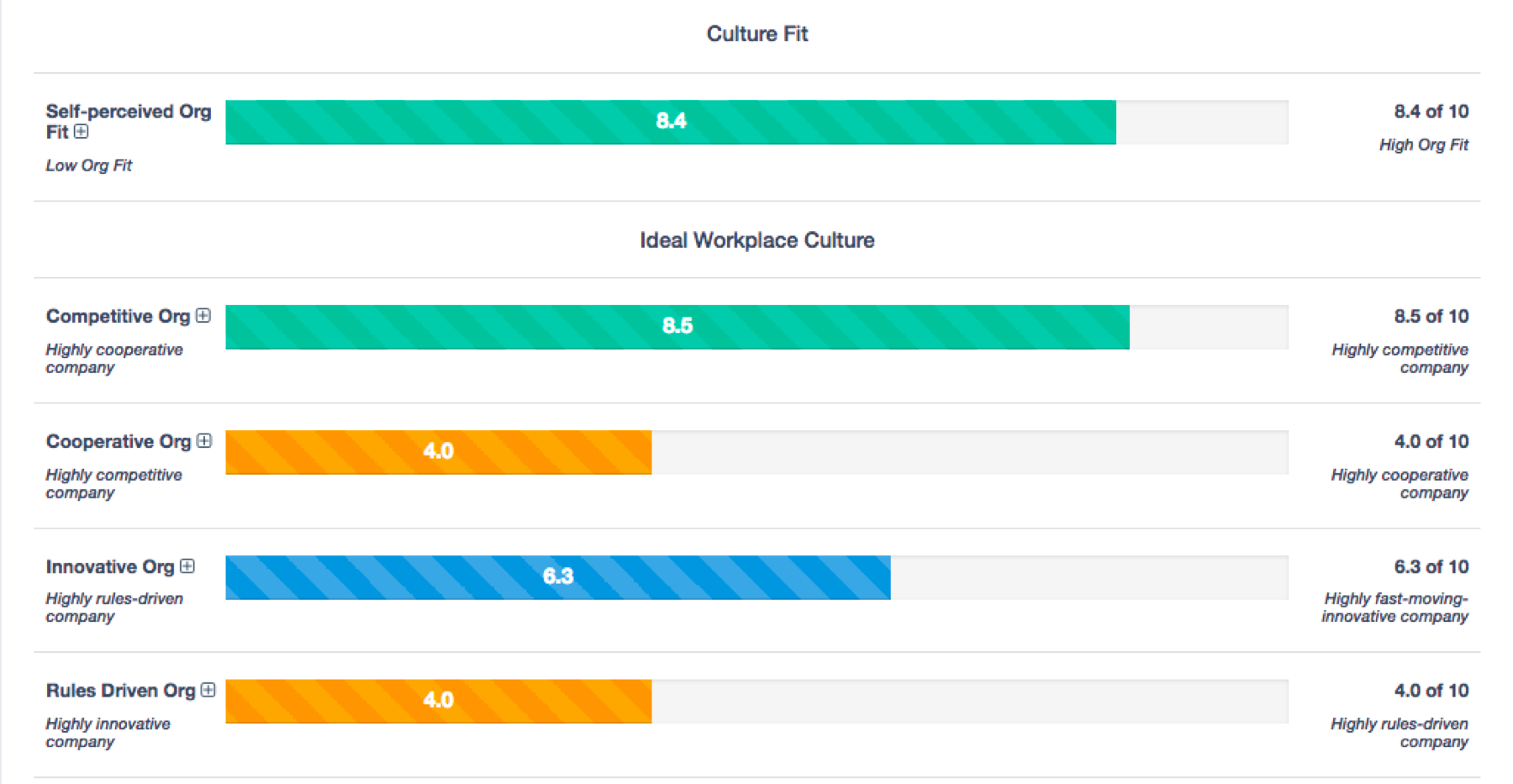1513x784 pixels.
Task: Expand Innovative Org plus icon
Action: [187, 566]
